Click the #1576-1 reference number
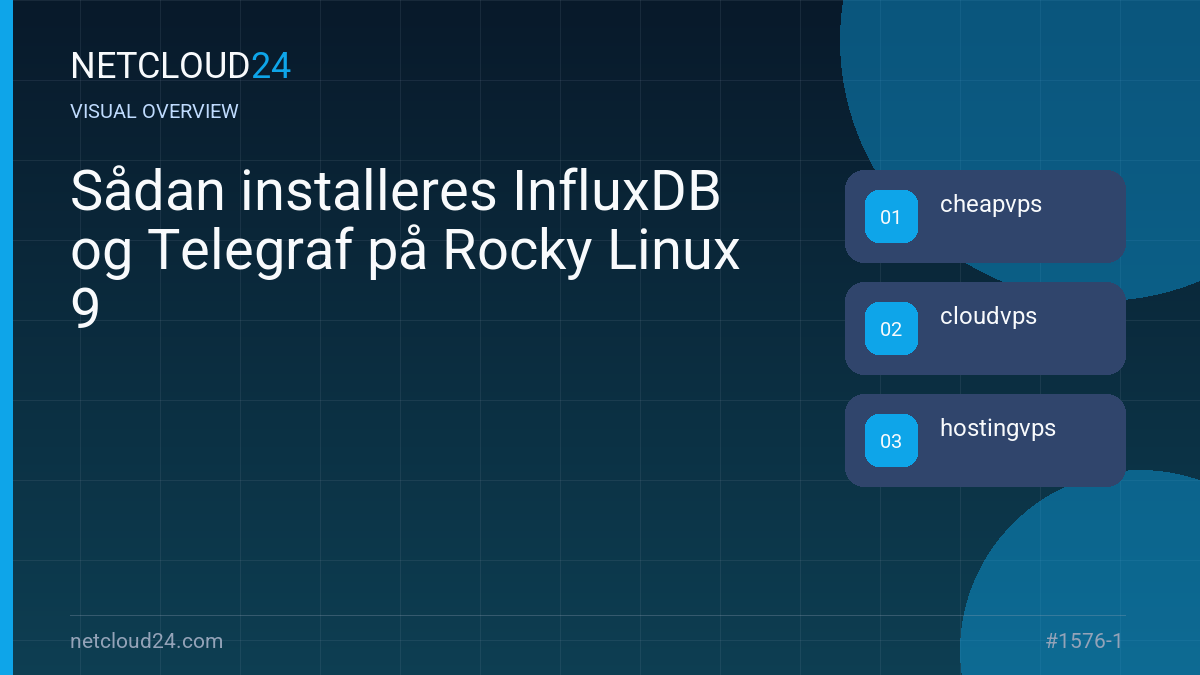This screenshot has height=675, width=1200. (x=1084, y=641)
